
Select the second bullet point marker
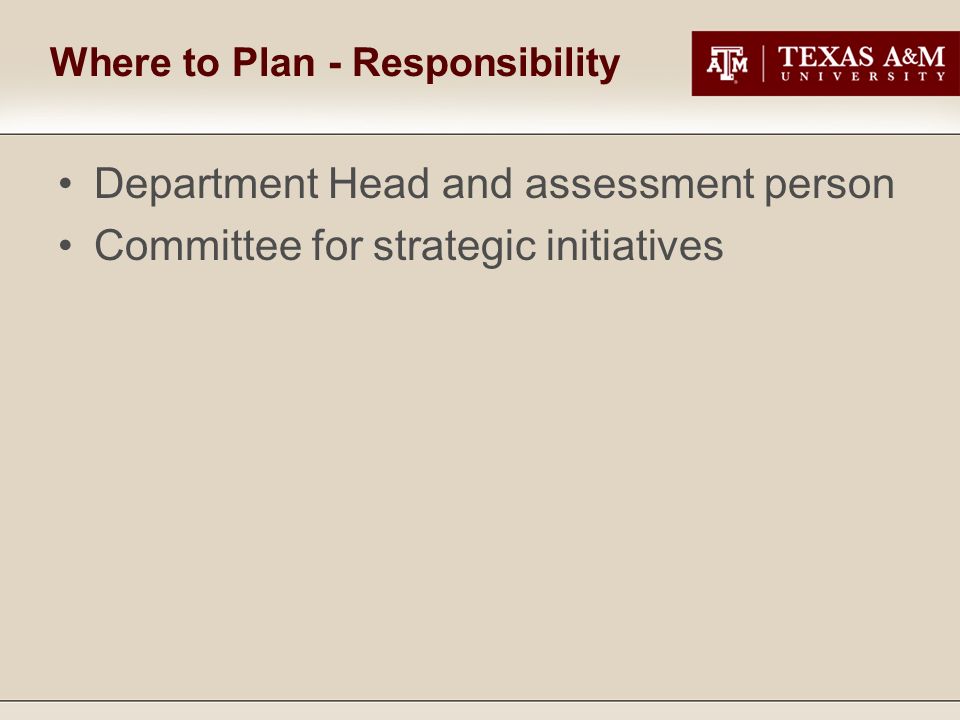(66, 246)
